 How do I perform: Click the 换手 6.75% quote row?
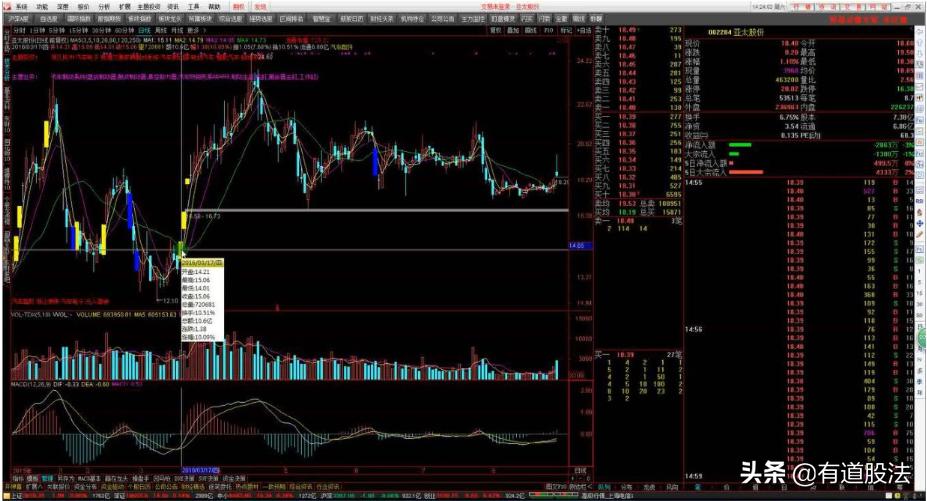[742, 117]
